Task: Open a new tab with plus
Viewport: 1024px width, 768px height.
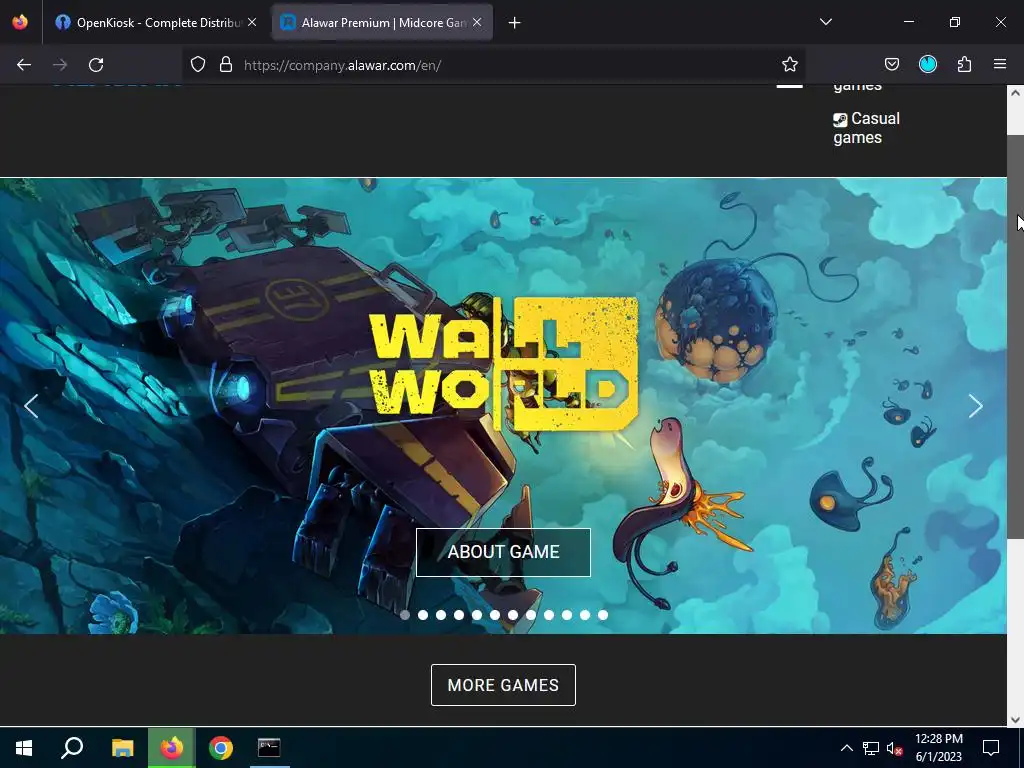Action: (515, 23)
